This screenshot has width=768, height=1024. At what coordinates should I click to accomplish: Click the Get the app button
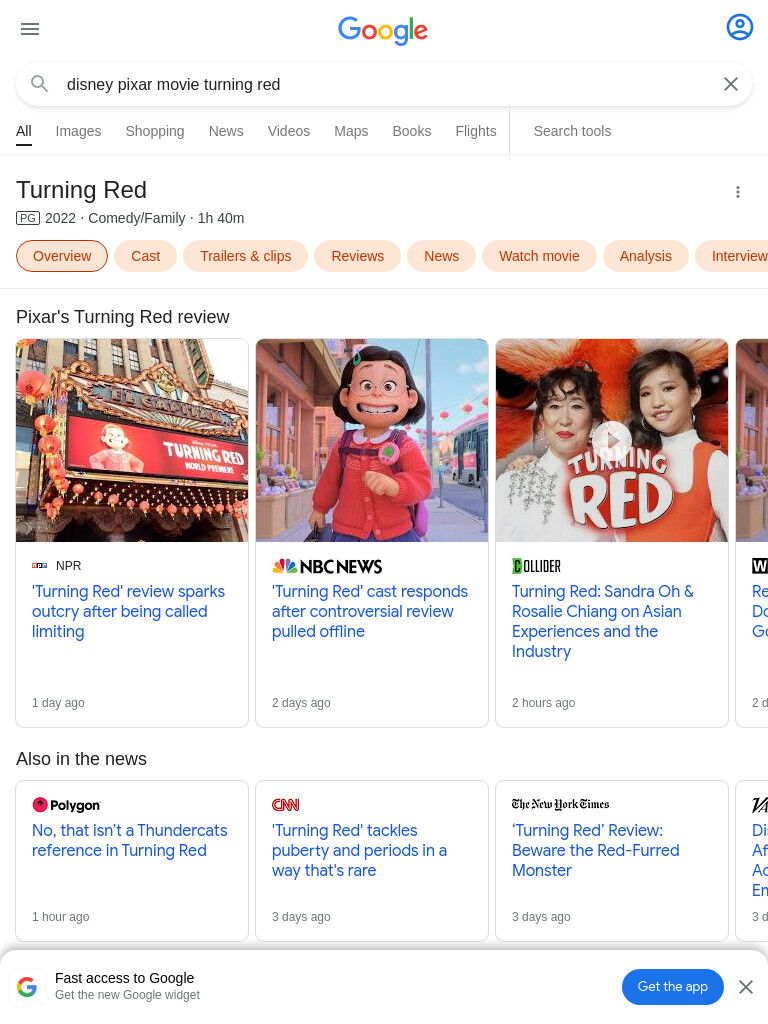tap(672, 987)
